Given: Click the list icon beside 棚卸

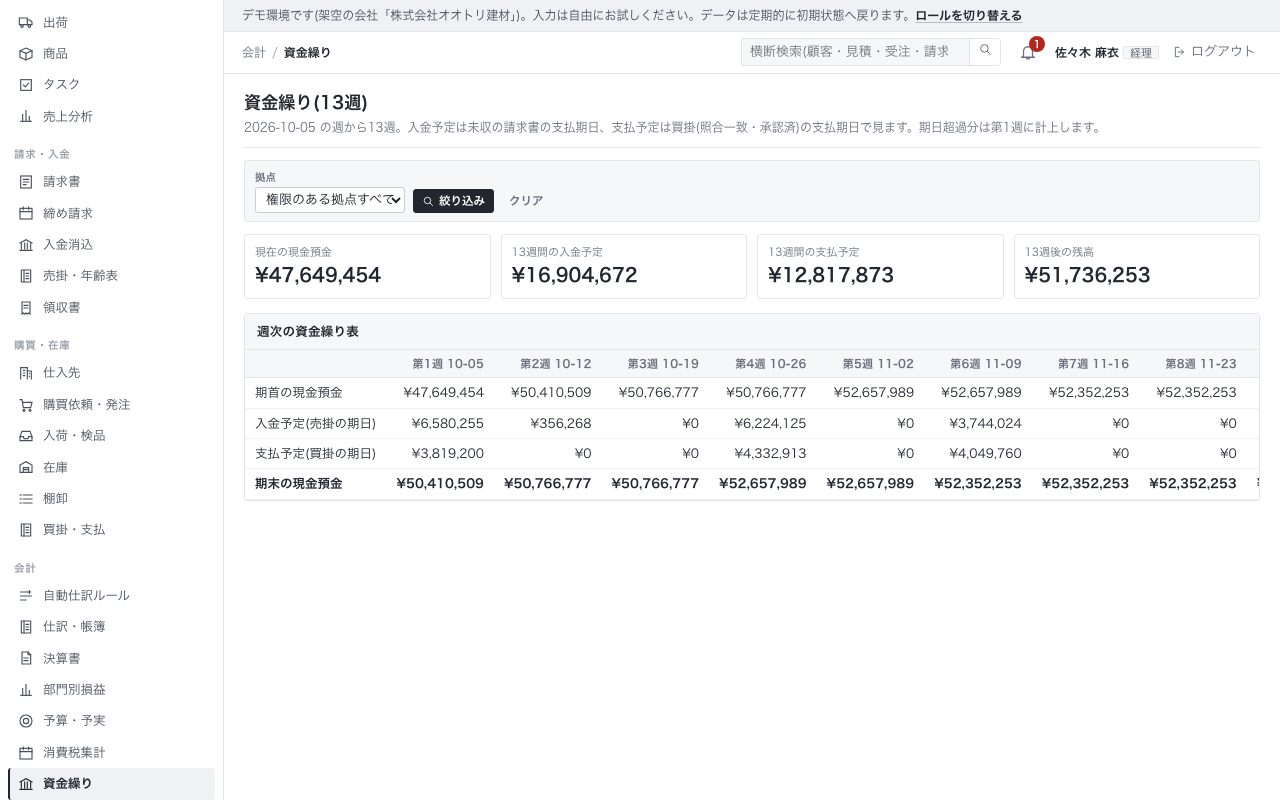Looking at the screenshot, I should point(26,498).
